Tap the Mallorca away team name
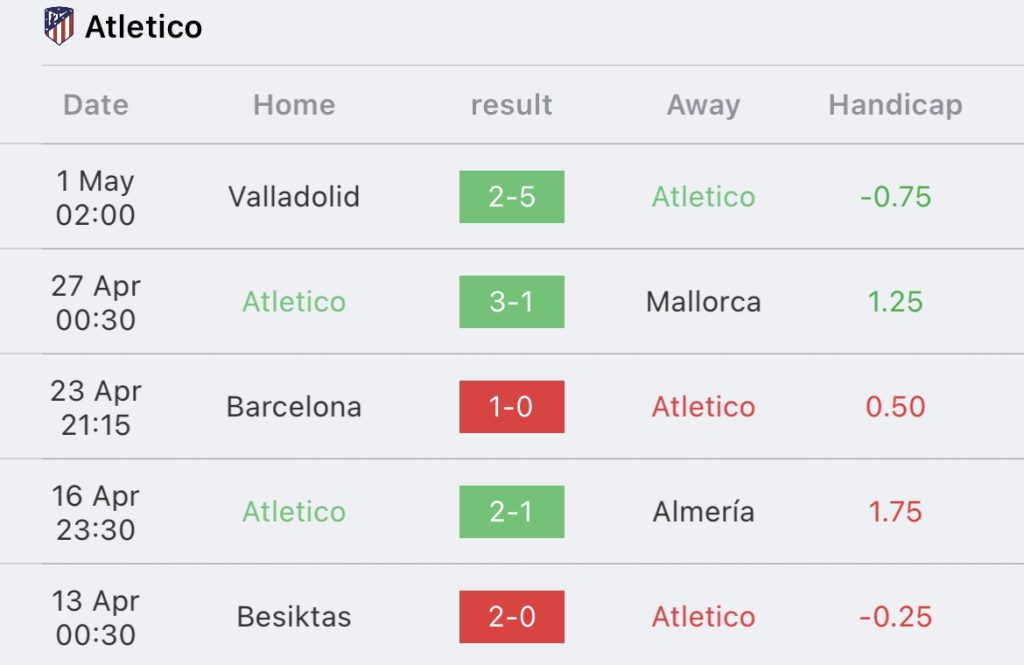 pos(703,302)
